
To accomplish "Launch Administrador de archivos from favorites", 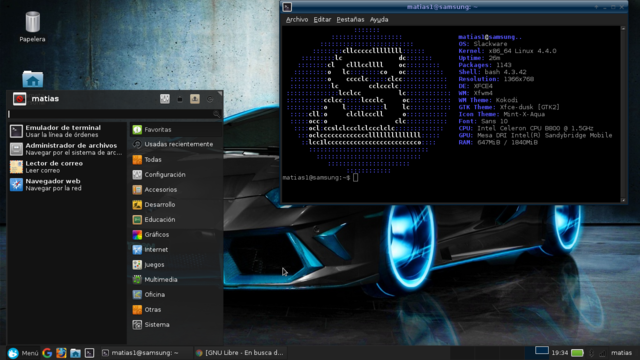I will pyautogui.click(x=67, y=149).
